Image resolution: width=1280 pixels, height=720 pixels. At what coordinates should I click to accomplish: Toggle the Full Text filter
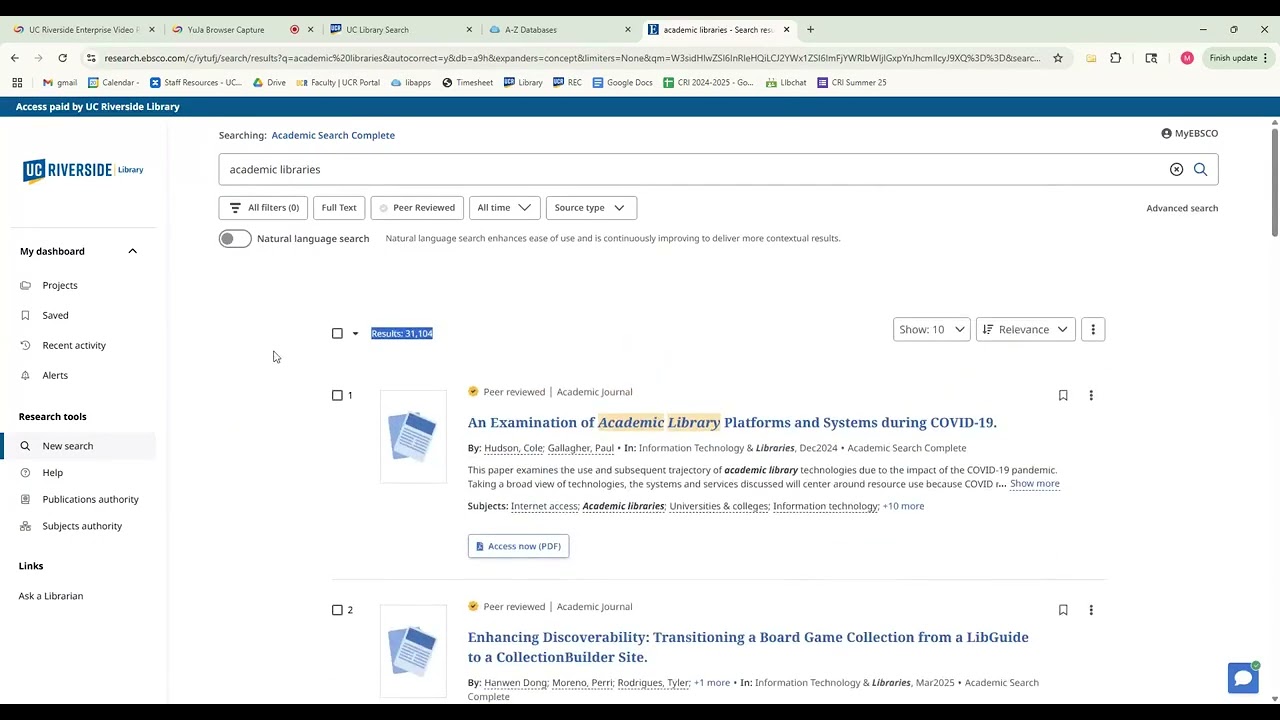[339, 208]
